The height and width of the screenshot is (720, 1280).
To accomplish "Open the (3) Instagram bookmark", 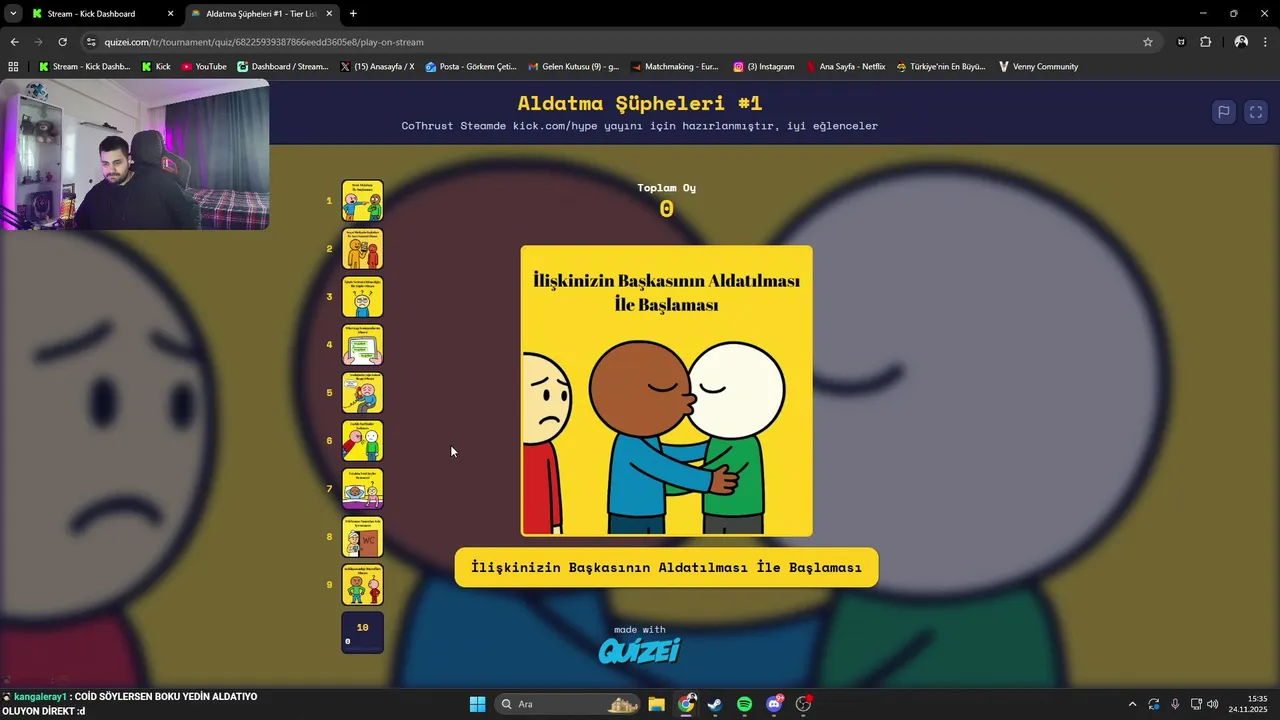I will [x=764, y=67].
